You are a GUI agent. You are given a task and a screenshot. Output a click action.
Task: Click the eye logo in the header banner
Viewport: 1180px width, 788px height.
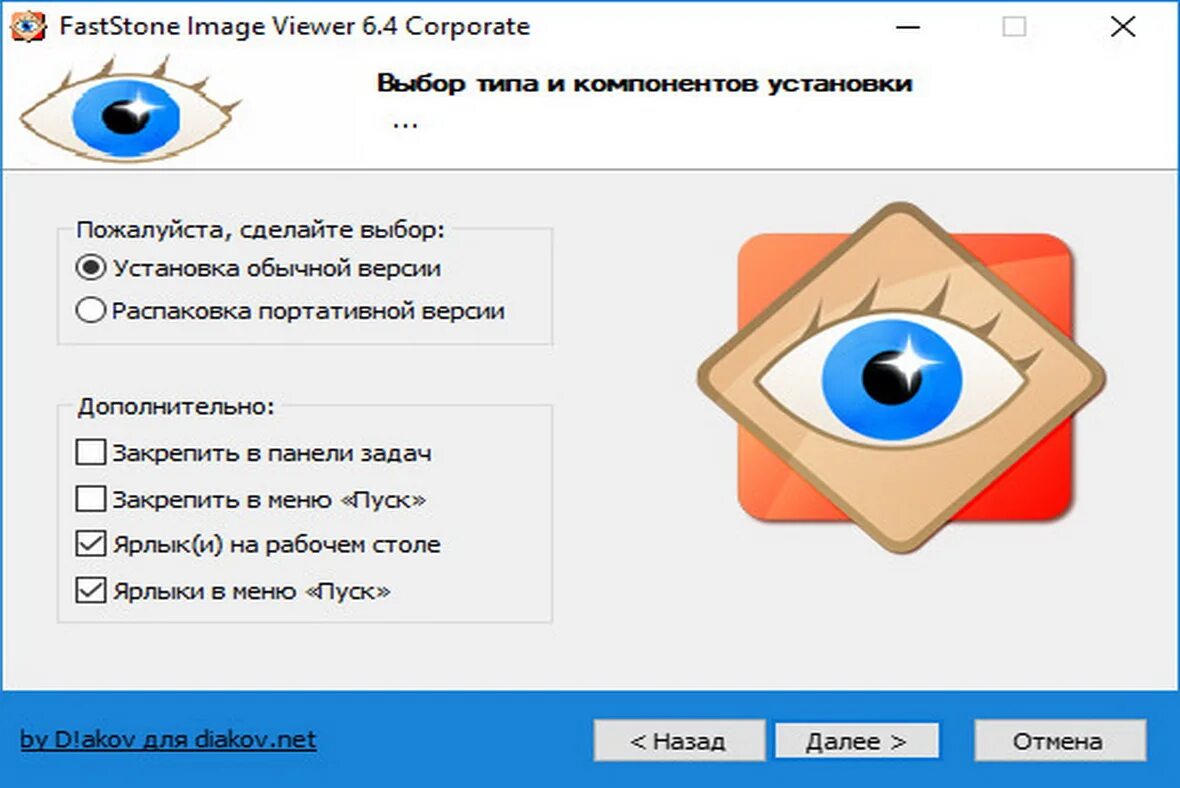tap(129, 110)
